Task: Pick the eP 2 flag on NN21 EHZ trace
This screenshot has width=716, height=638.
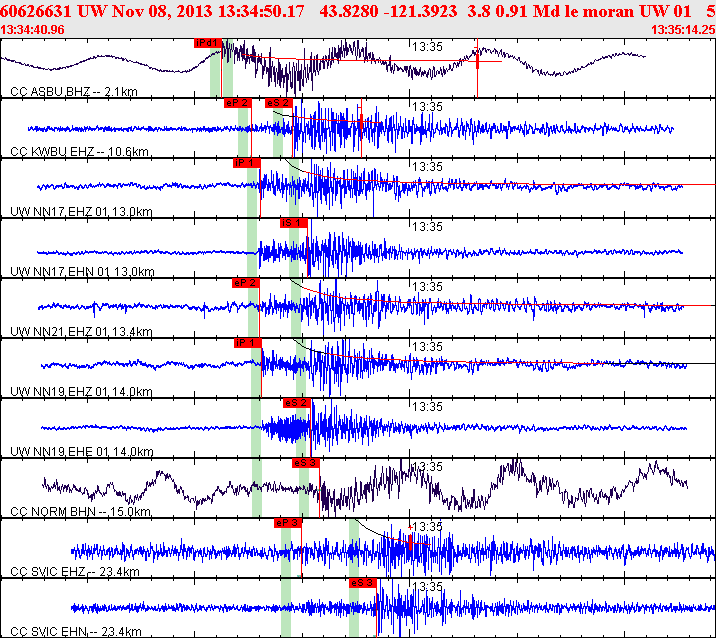Action: [x=246, y=283]
